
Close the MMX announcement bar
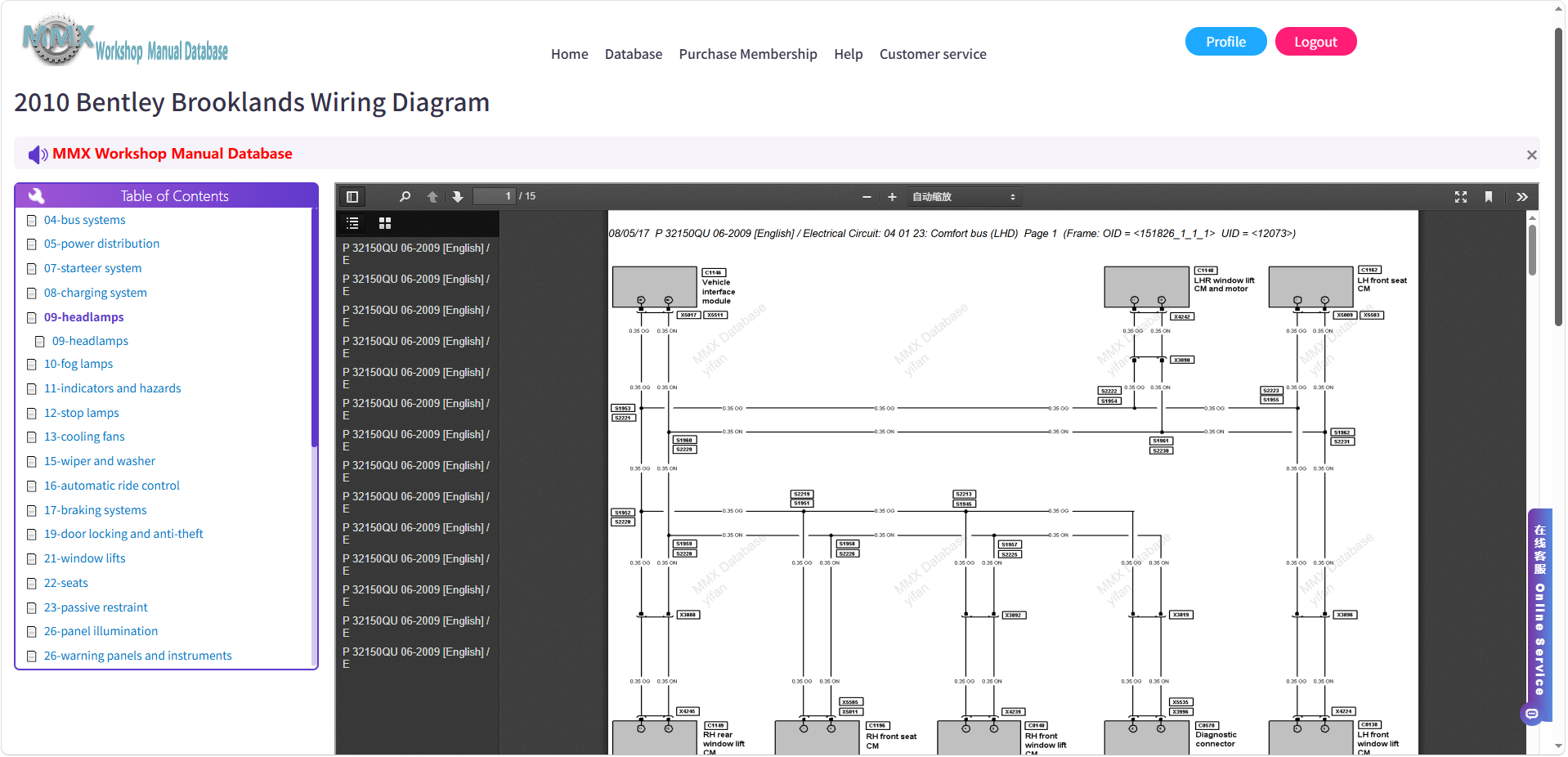point(1531,155)
